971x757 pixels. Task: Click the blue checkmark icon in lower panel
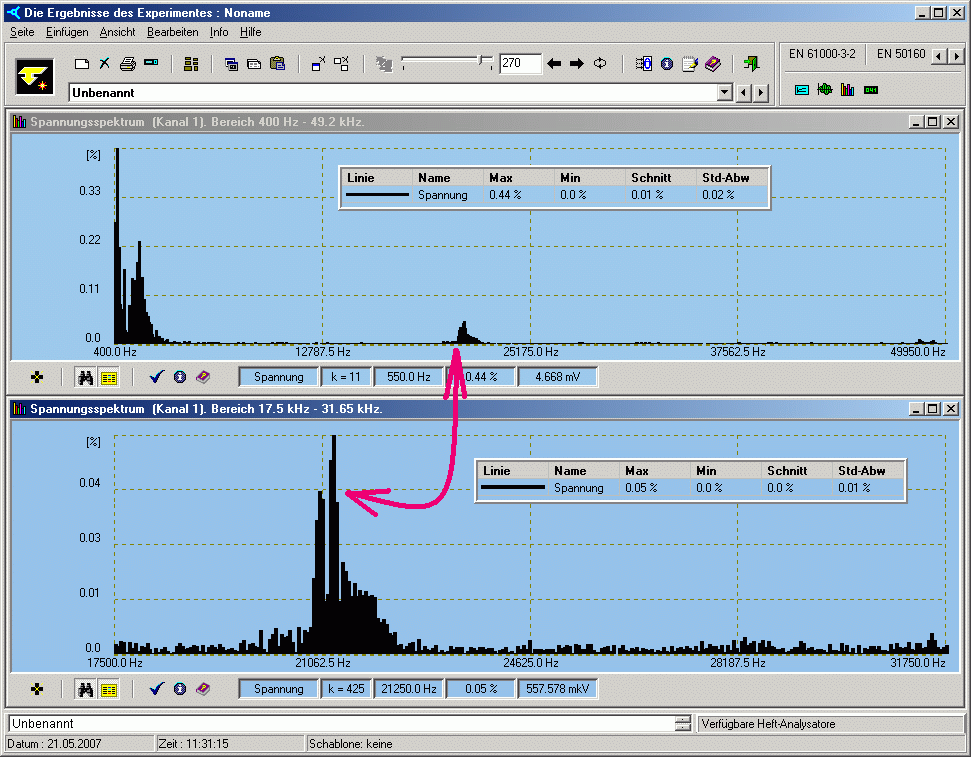156,689
